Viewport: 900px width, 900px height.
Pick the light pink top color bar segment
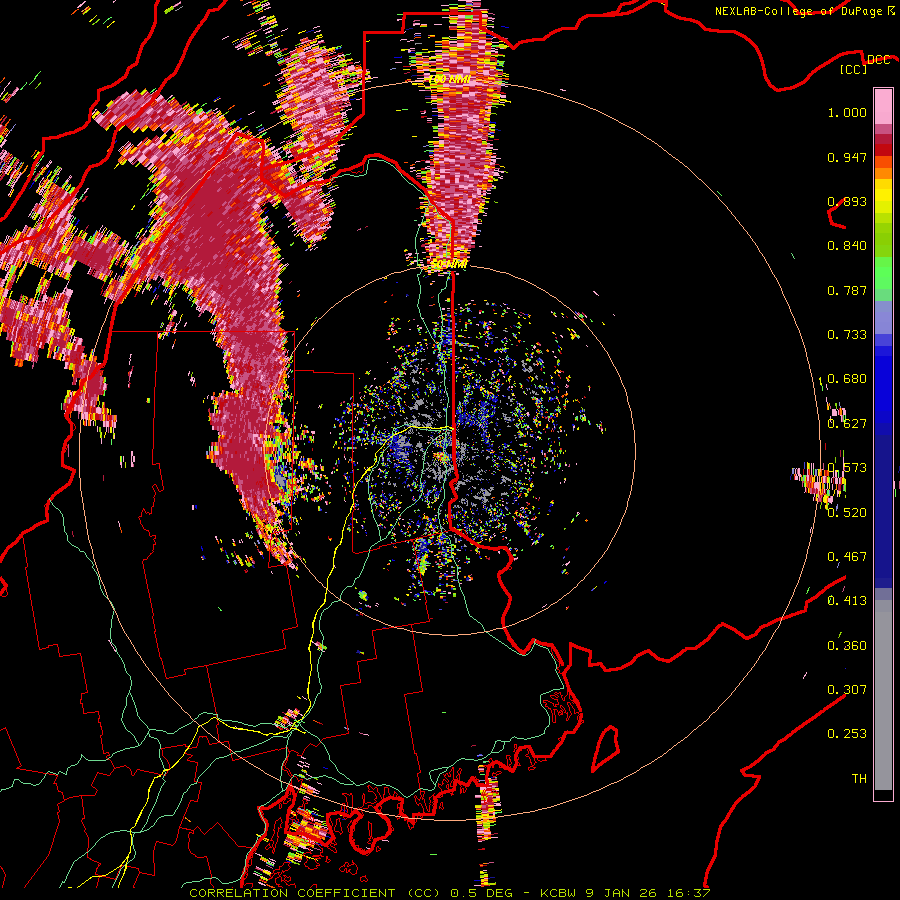[883, 106]
